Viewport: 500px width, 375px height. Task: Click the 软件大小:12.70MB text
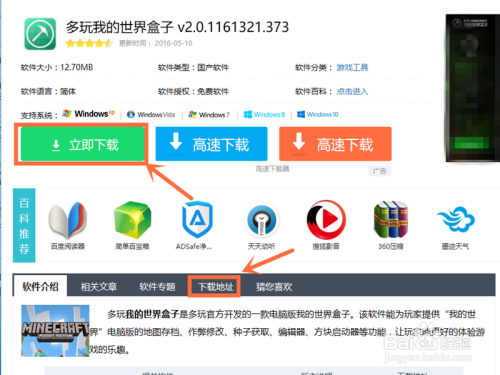click(57, 68)
